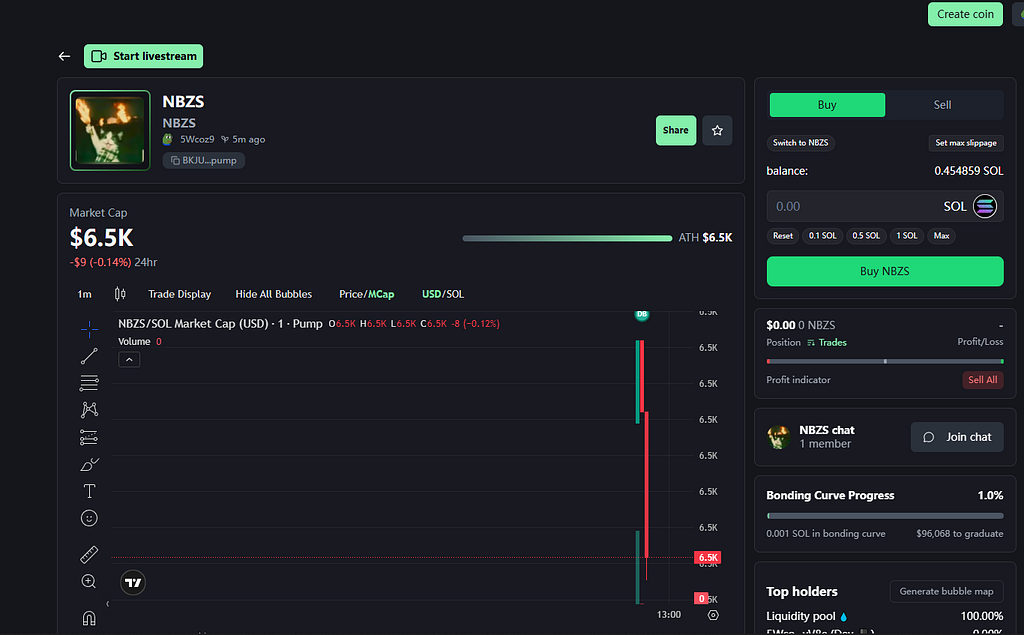This screenshot has width=1024, height=635.
Task: Select the crosshair cursor tool
Action: tap(89, 329)
